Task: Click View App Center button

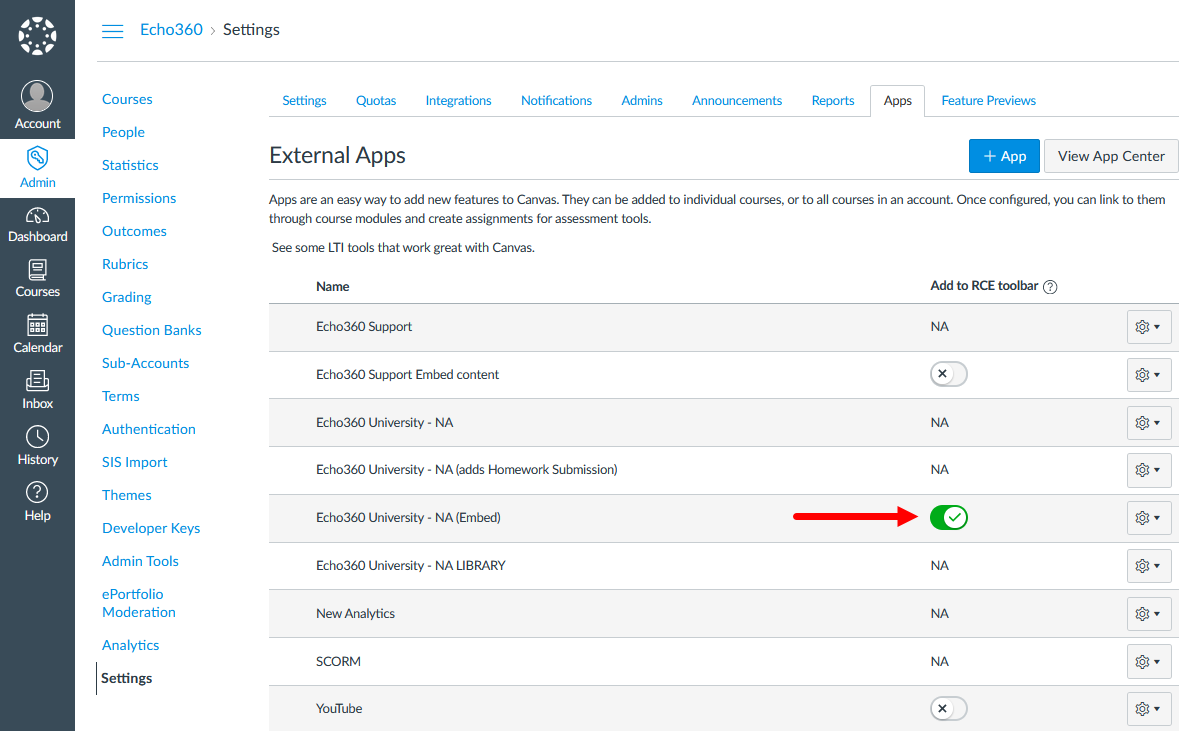Action: [x=1111, y=156]
